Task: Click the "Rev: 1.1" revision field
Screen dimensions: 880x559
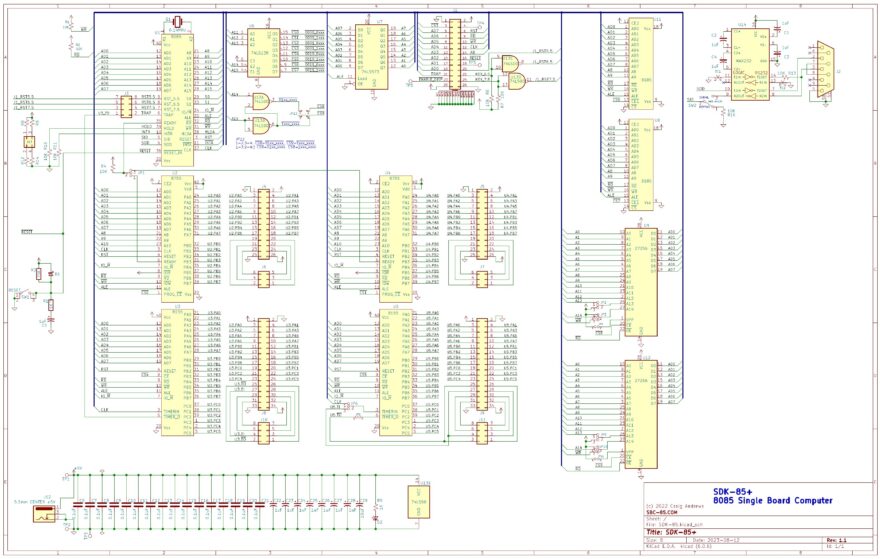Action: click(x=838, y=540)
